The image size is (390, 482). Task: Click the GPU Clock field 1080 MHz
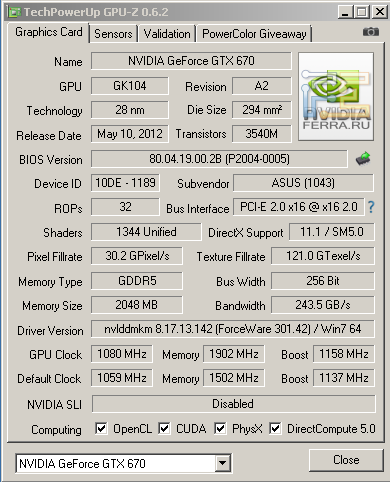pyautogui.click(x=122, y=354)
